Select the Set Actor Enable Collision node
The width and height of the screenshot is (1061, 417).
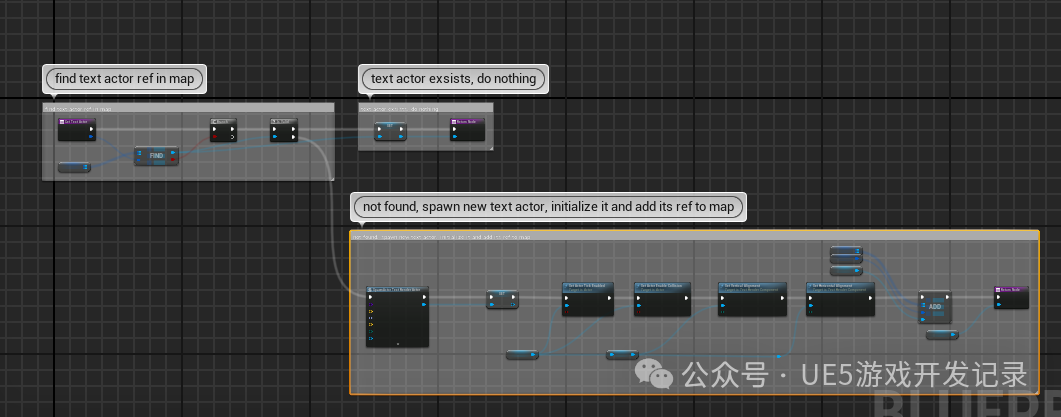pos(662,299)
